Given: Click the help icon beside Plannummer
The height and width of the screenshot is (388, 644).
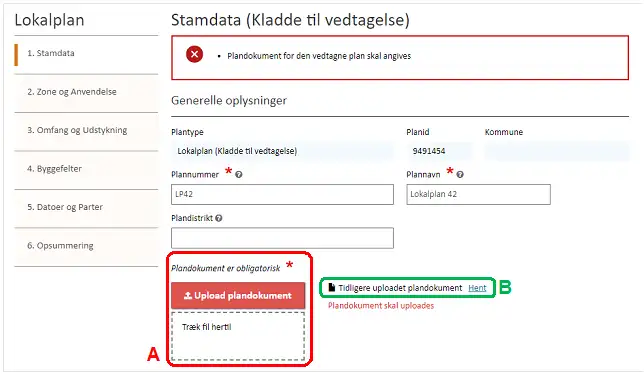Looking at the screenshot, I should 239,174.
